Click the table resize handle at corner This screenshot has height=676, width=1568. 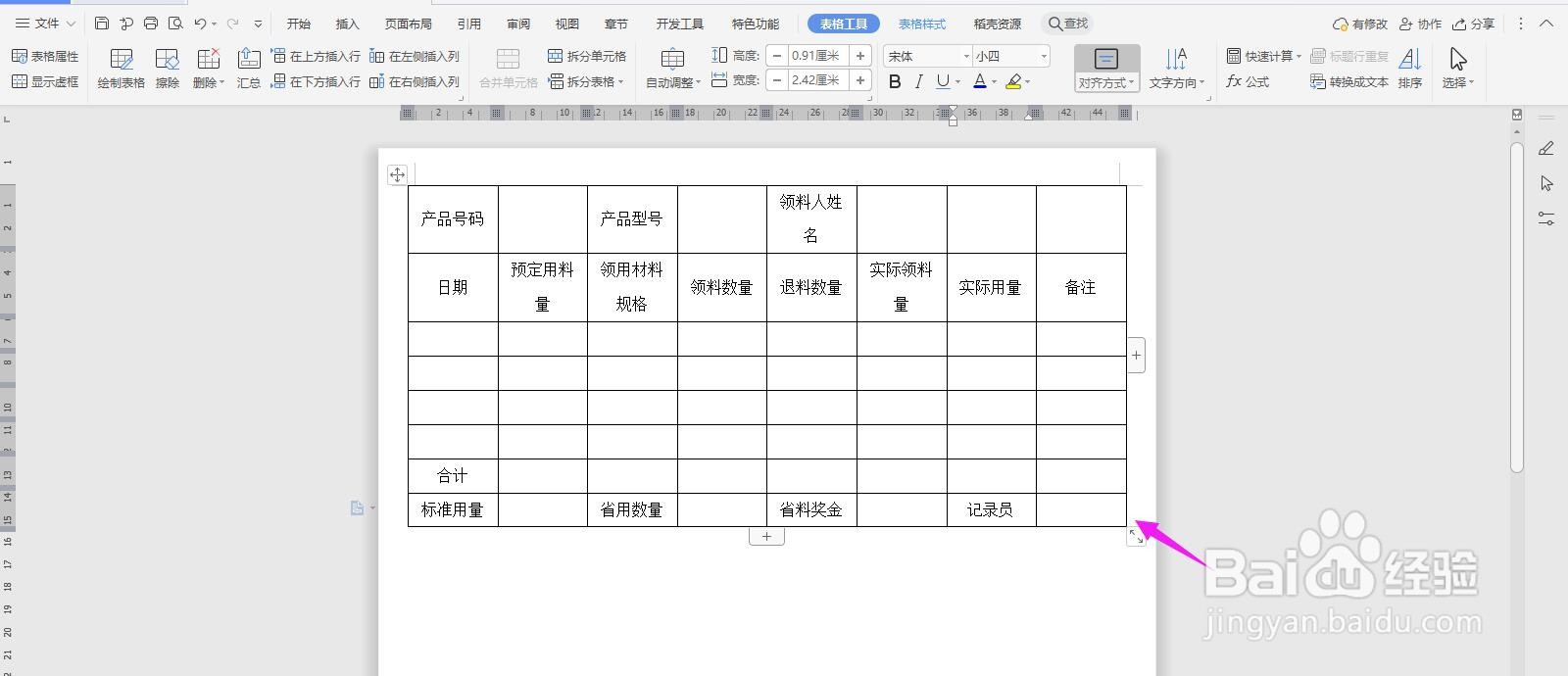(1136, 536)
